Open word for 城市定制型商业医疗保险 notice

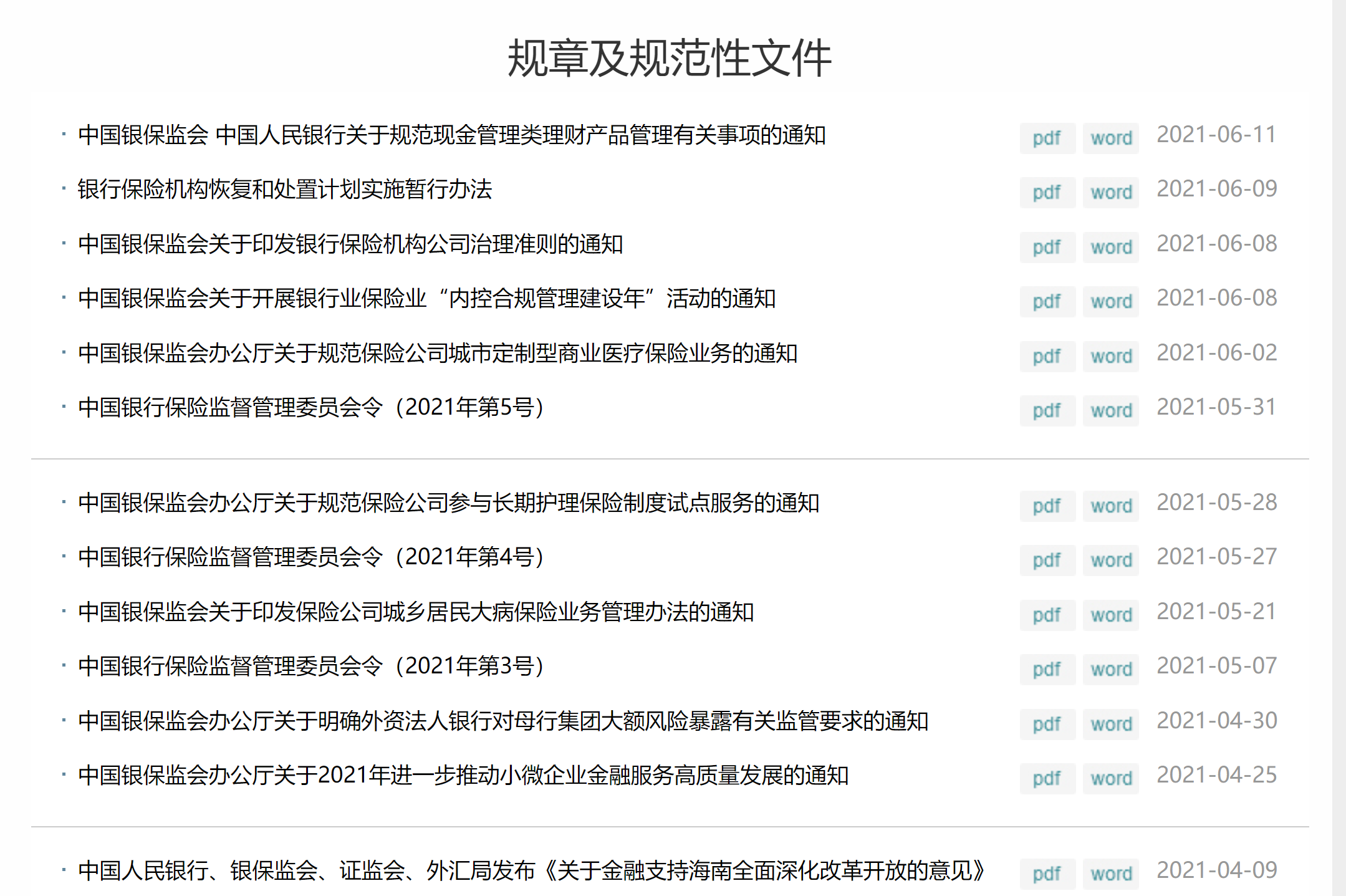(1111, 356)
